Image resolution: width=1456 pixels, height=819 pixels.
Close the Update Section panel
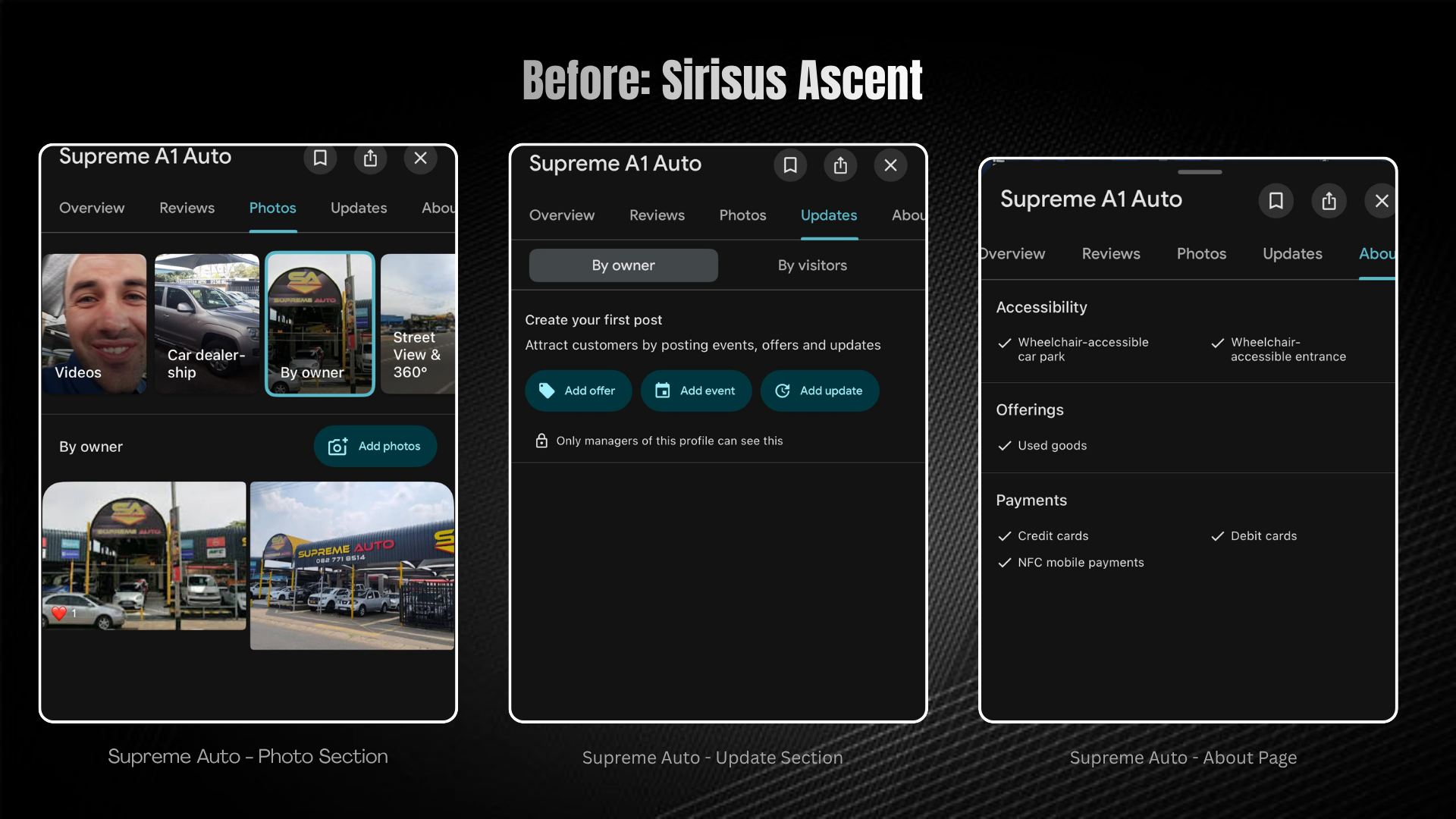click(890, 165)
